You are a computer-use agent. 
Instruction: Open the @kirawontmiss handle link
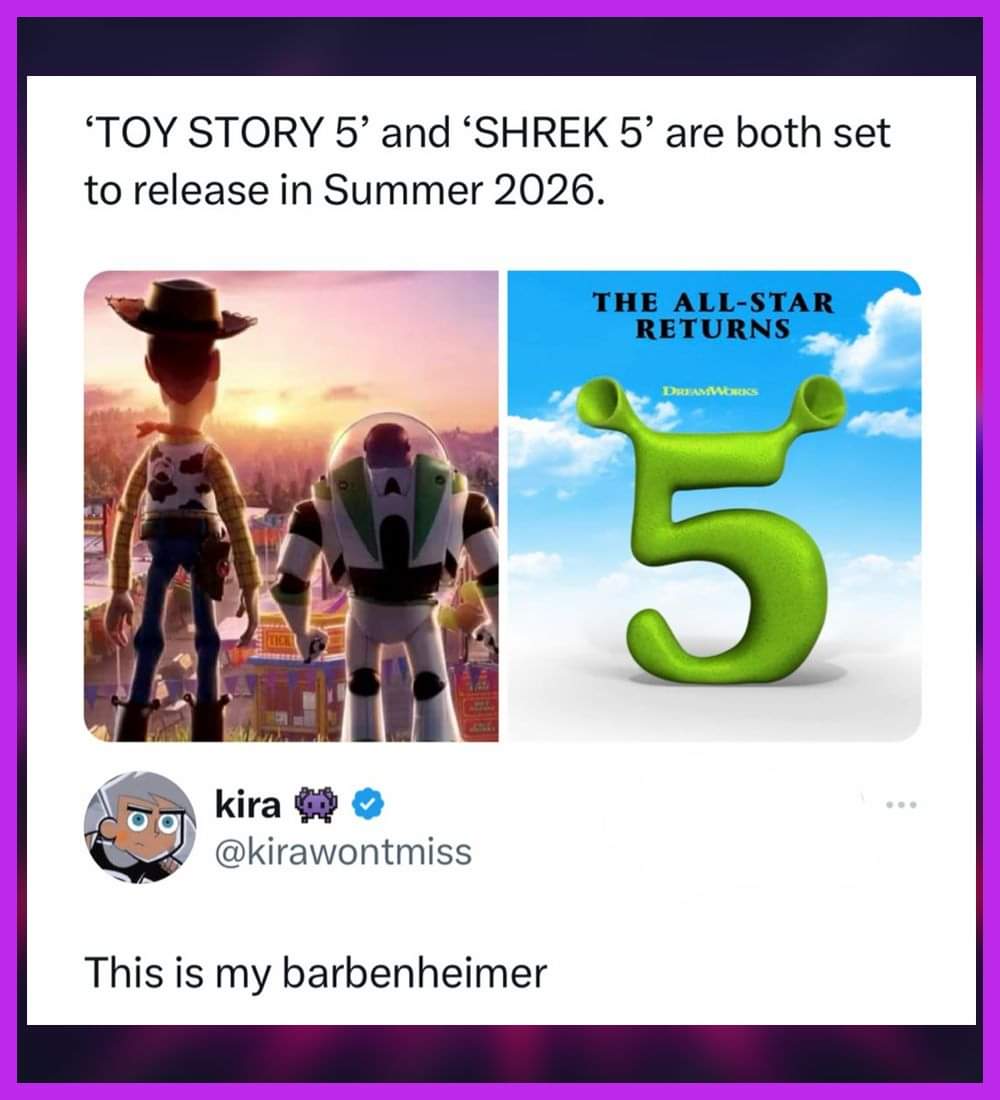click(x=343, y=852)
